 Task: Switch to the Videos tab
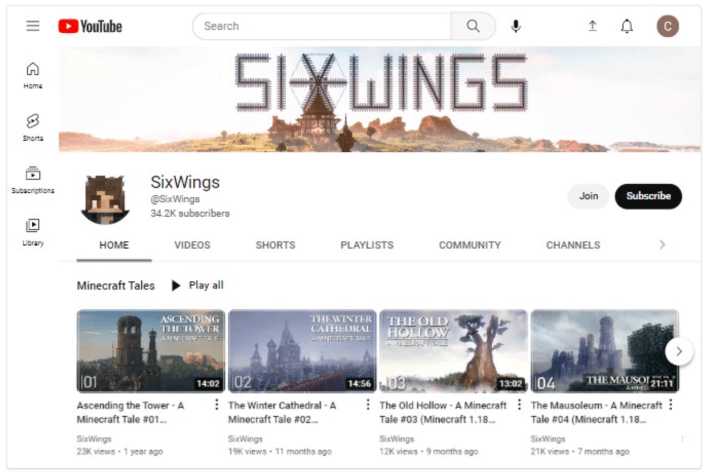pyautogui.click(x=192, y=245)
